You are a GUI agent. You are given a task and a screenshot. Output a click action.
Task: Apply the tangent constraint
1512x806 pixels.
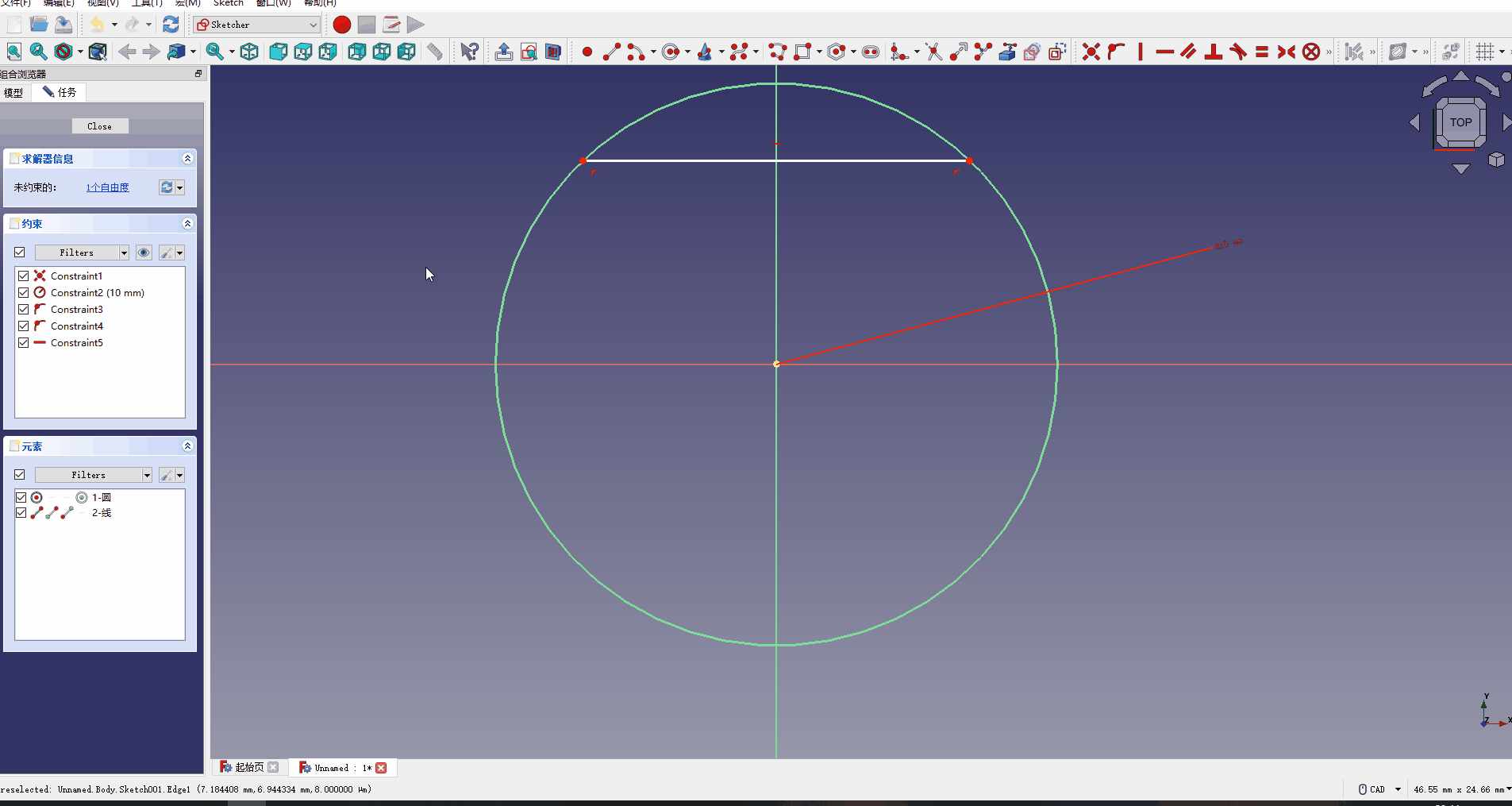[1238, 52]
